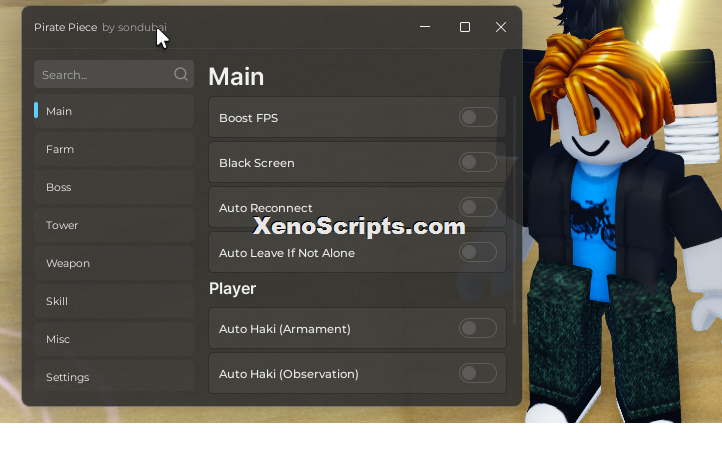Click the "Main" page heading

pos(236,76)
